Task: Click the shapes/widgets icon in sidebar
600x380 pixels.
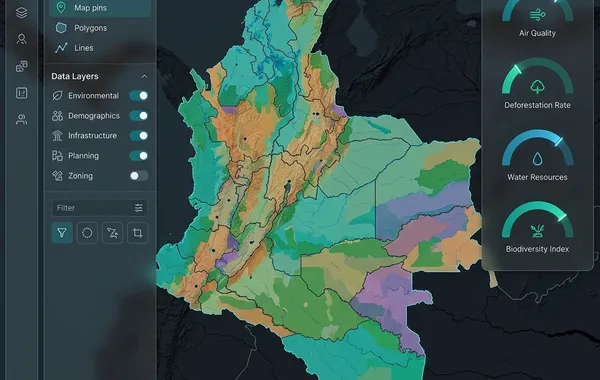Action: [x=21, y=66]
